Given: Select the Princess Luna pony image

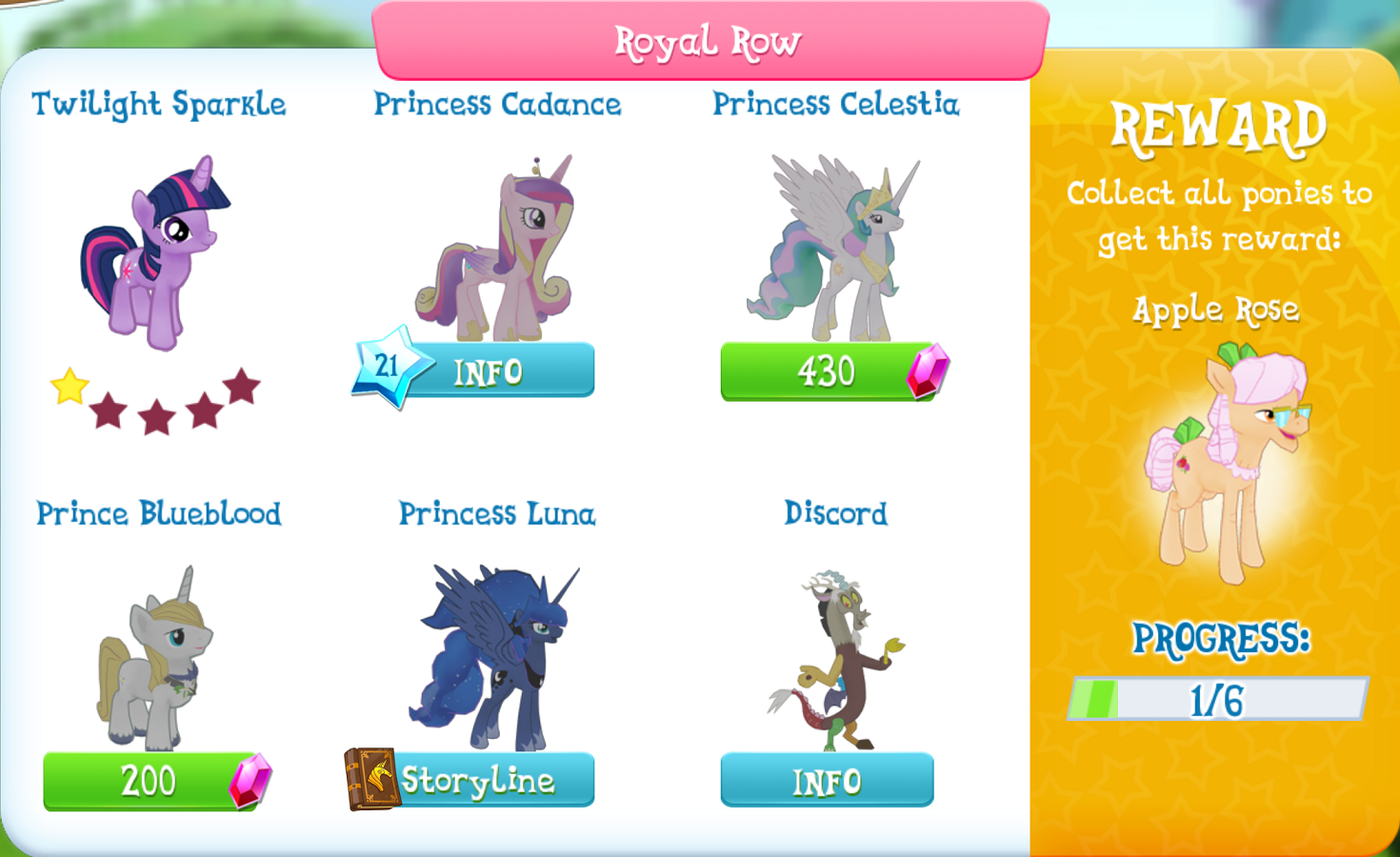Looking at the screenshot, I should click(x=494, y=657).
